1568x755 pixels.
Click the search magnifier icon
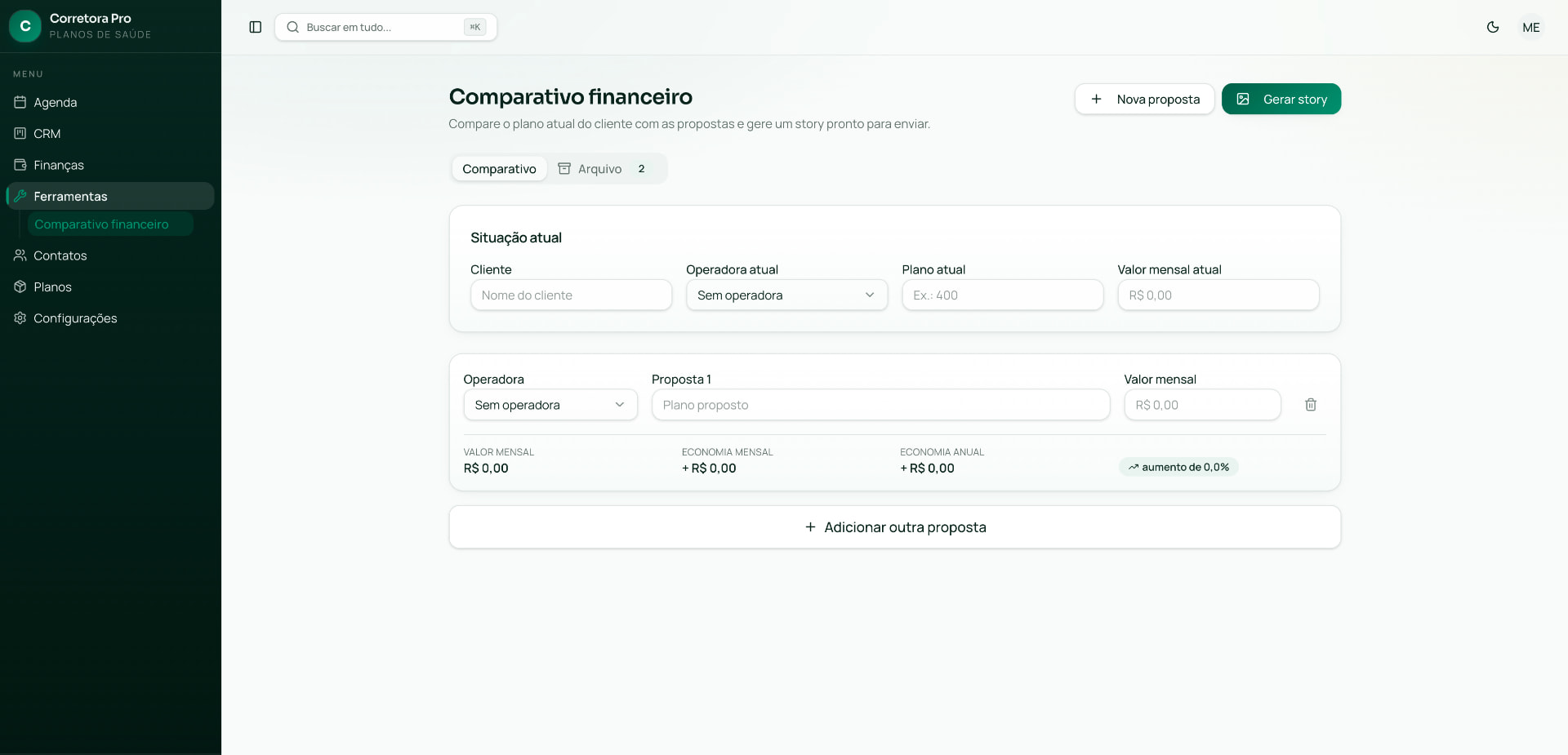click(292, 27)
